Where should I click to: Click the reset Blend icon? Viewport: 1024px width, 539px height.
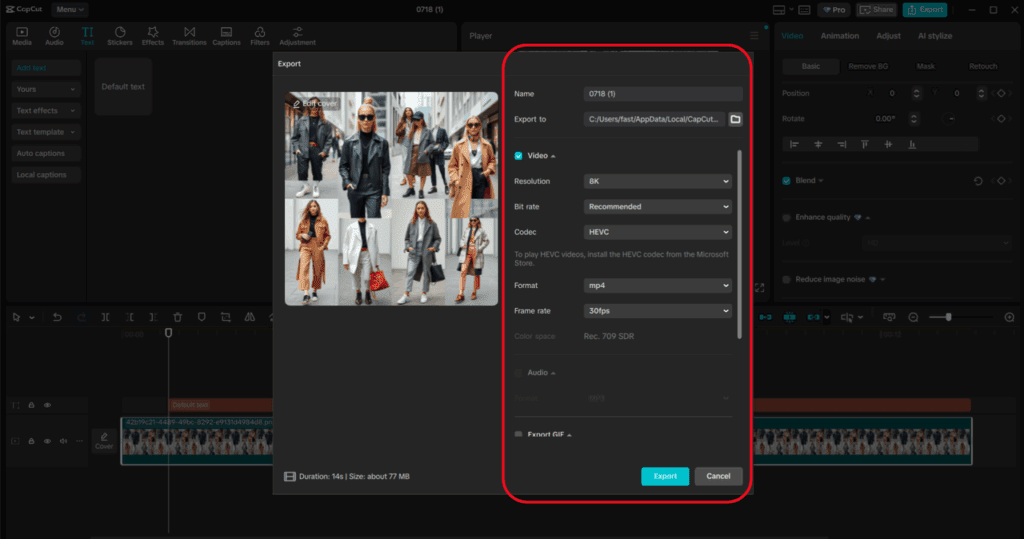[x=978, y=181]
